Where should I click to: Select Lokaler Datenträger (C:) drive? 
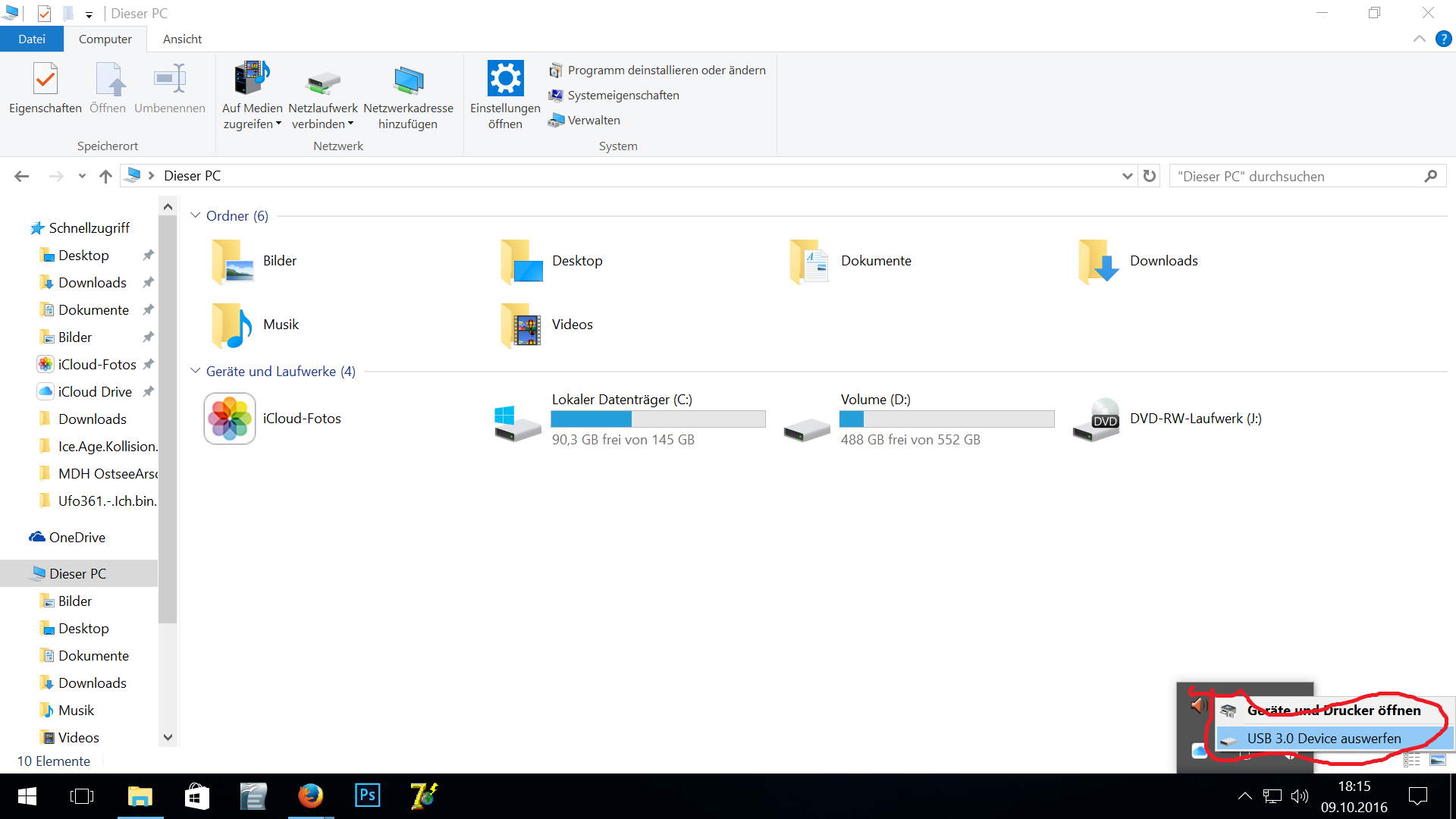[x=629, y=419]
